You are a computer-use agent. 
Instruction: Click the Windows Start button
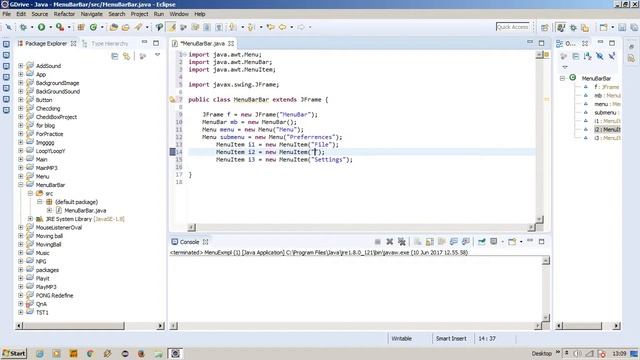[14, 353]
